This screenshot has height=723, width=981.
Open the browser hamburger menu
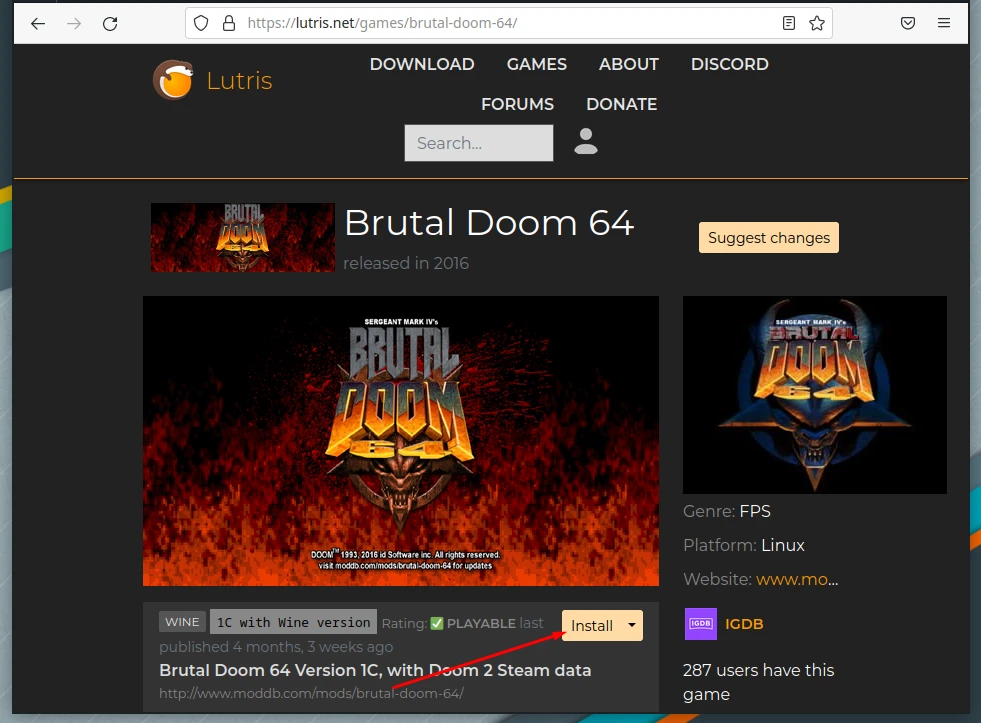(x=944, y=23)
